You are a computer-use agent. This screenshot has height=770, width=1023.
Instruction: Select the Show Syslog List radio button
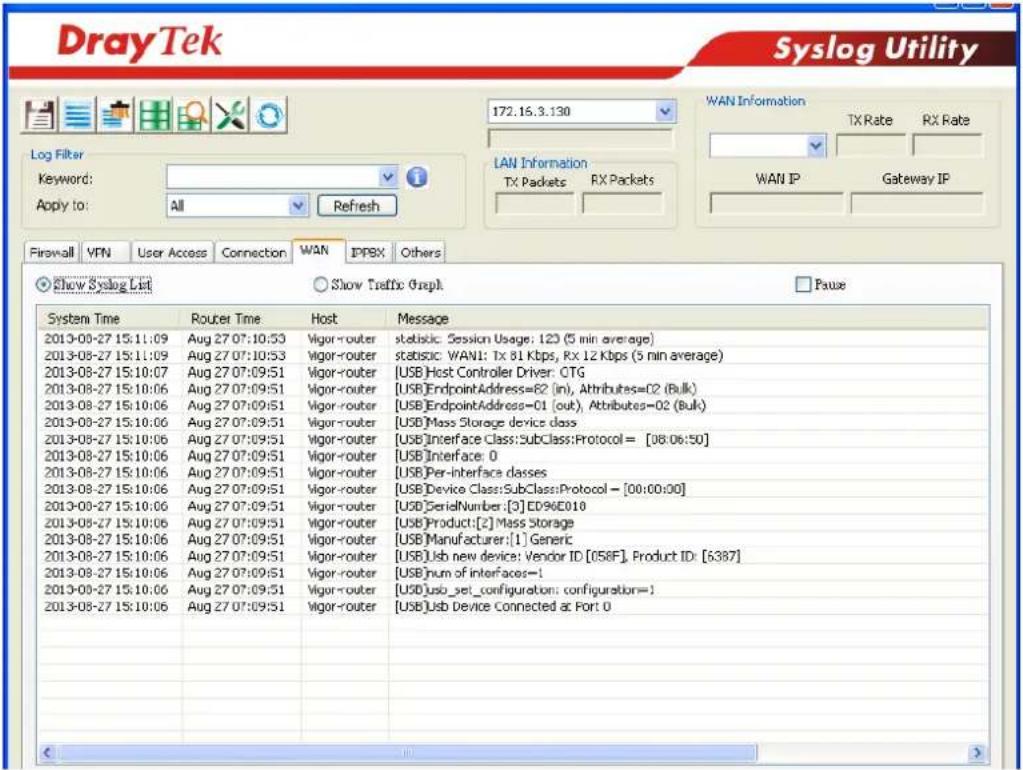[x=43, y=285]
